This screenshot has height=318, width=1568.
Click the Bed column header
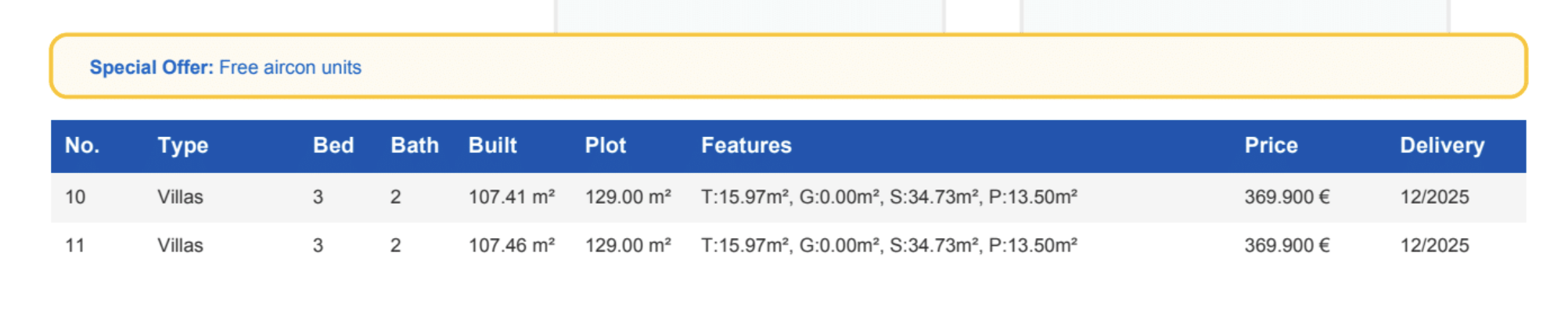pyautogui.click(x=333, y=146)
